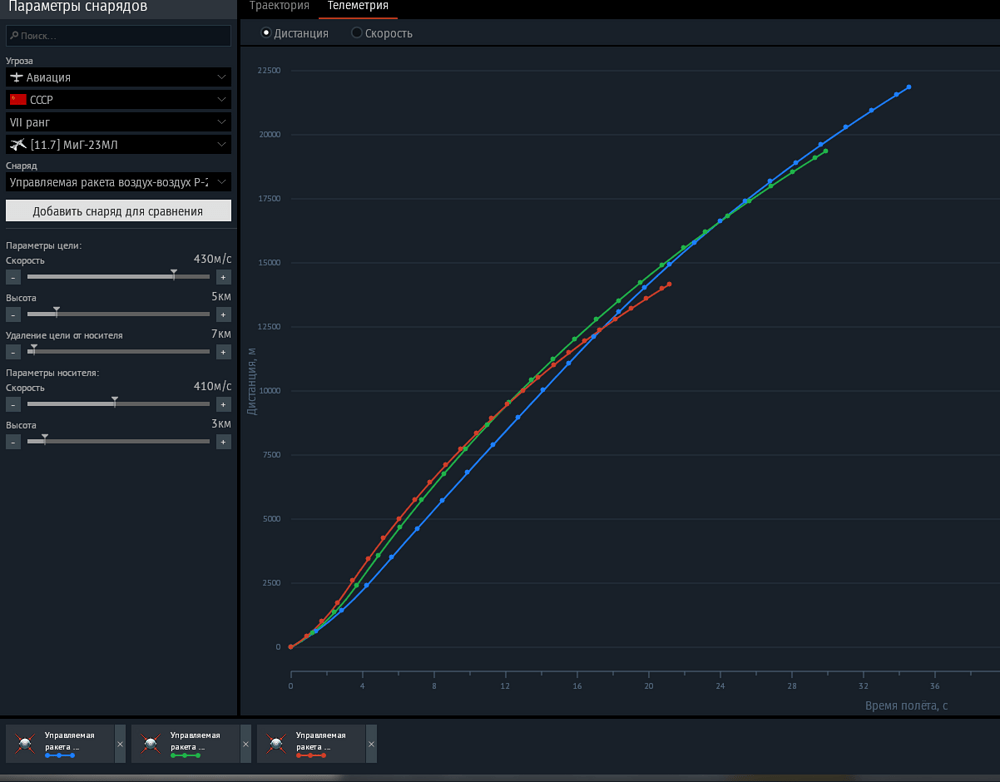Viewport: 1000px width, 782px height.
Task: Open the VII ранг rank dropdown
Action: [119, 122]
